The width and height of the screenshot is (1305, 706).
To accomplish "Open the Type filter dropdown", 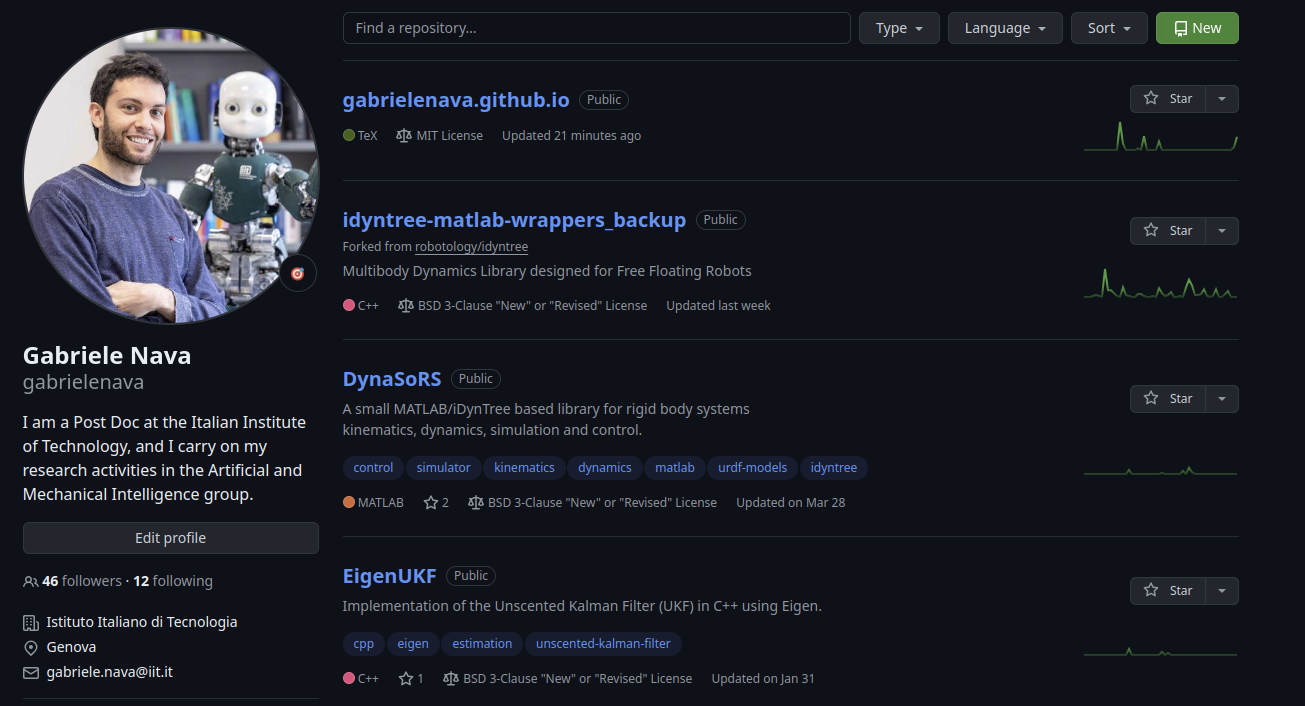I will point(898,28).
